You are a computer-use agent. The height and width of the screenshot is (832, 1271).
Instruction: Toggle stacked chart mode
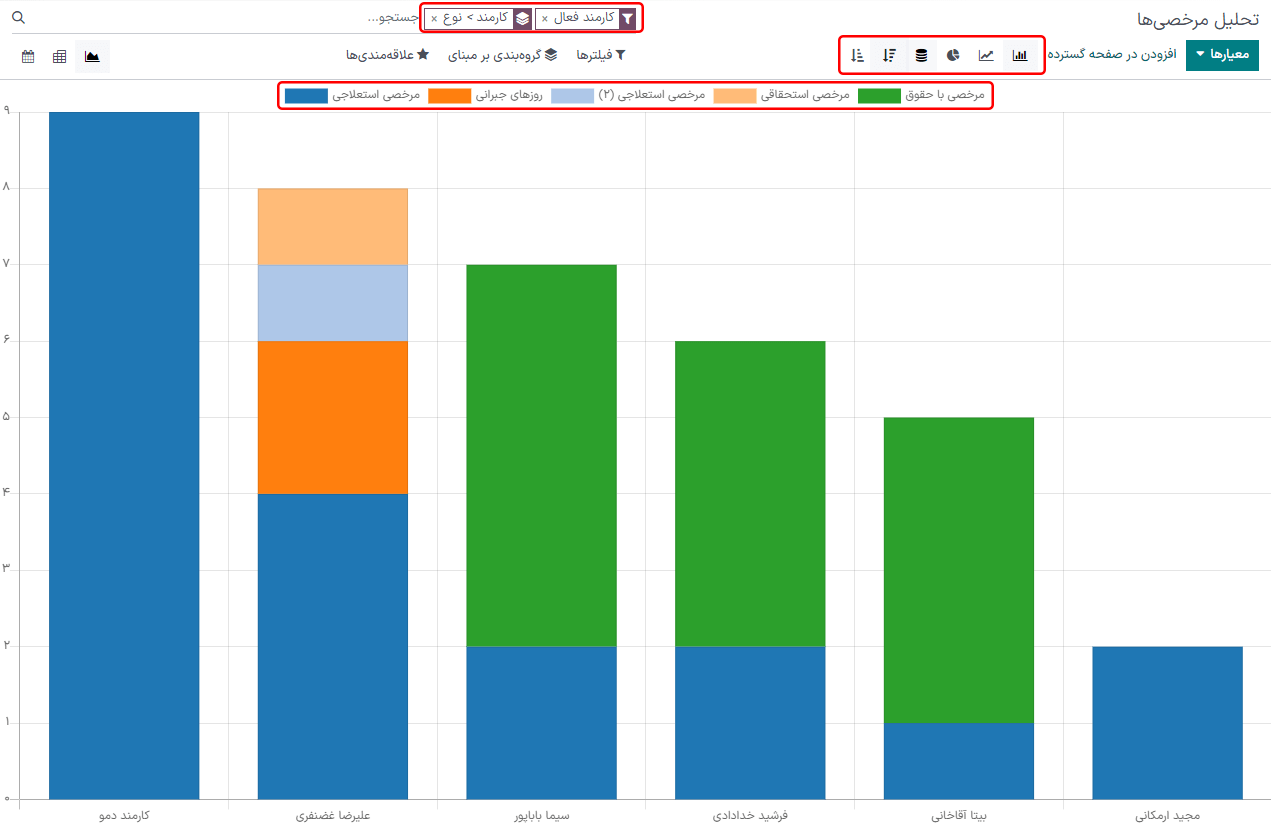[x=921, y=55]
